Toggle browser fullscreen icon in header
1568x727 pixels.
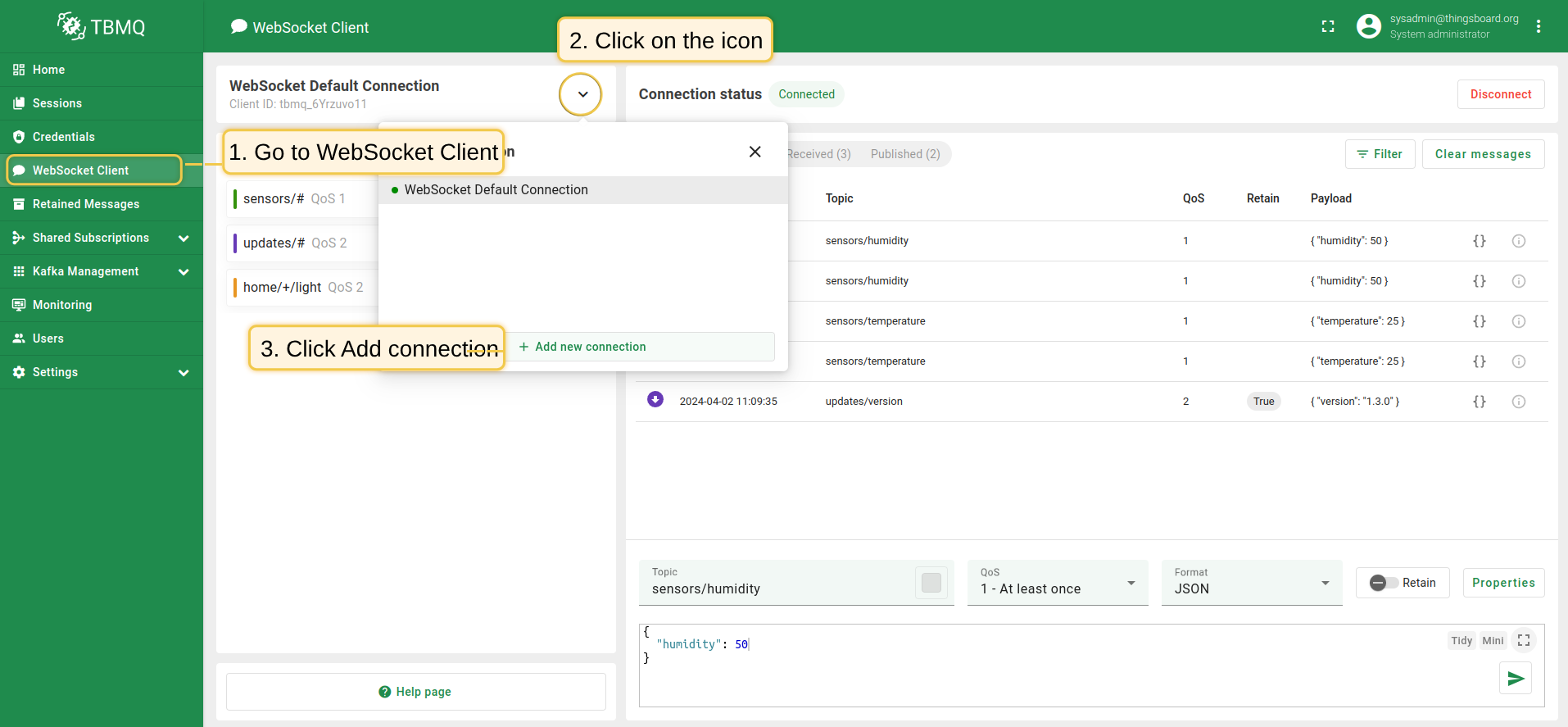tap(1328, 27)
